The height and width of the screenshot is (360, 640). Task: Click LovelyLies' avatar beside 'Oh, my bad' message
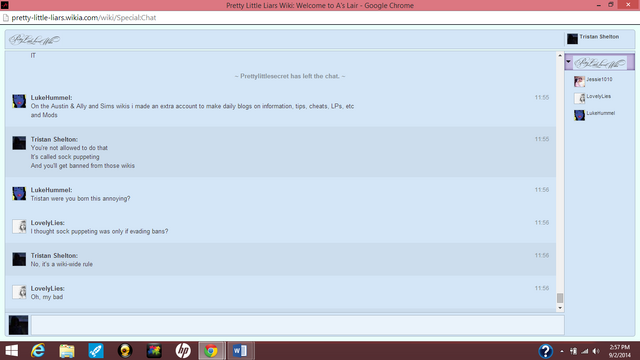[x=19, y=292]
